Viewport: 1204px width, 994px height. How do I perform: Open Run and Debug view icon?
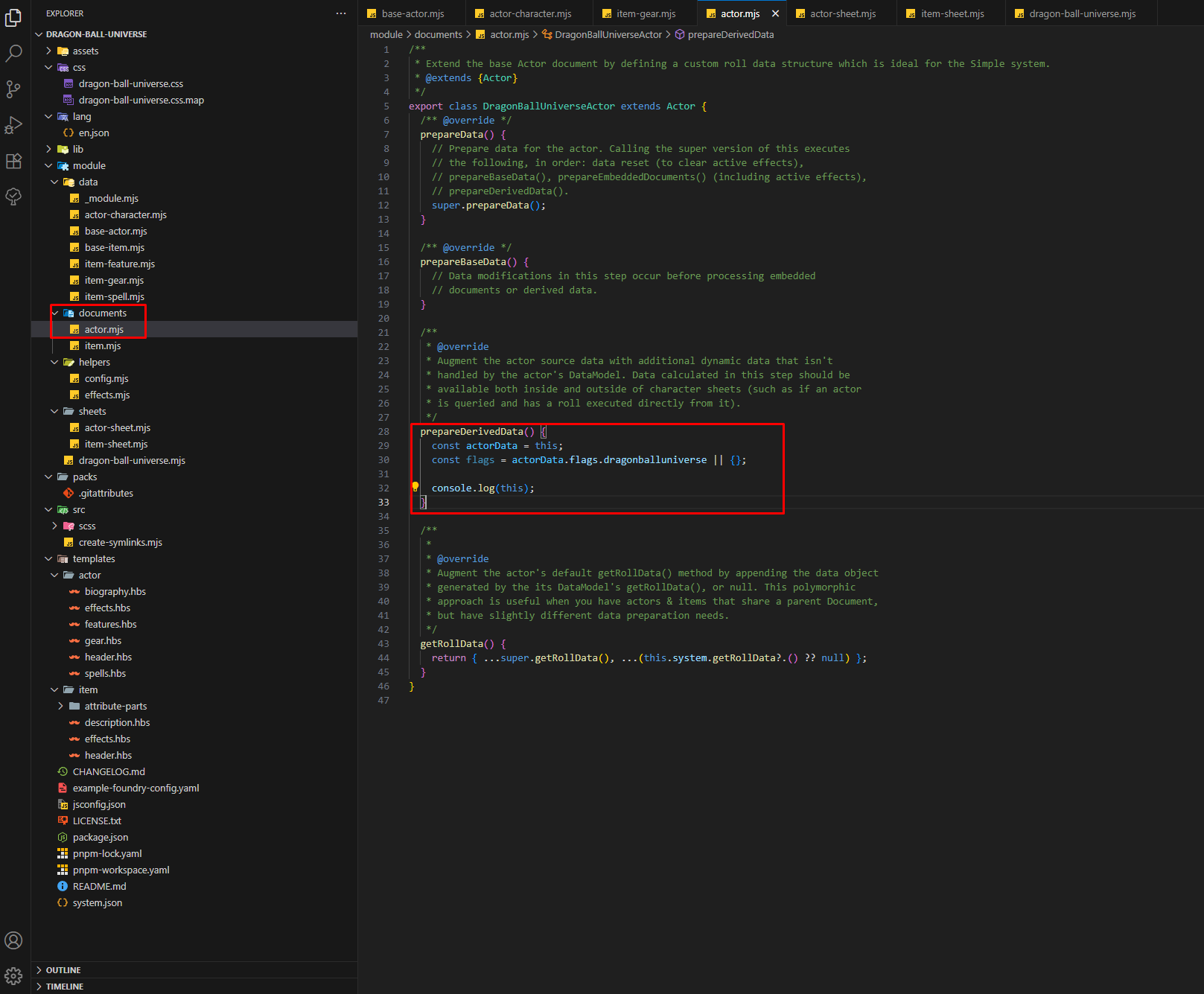(13, 125)
